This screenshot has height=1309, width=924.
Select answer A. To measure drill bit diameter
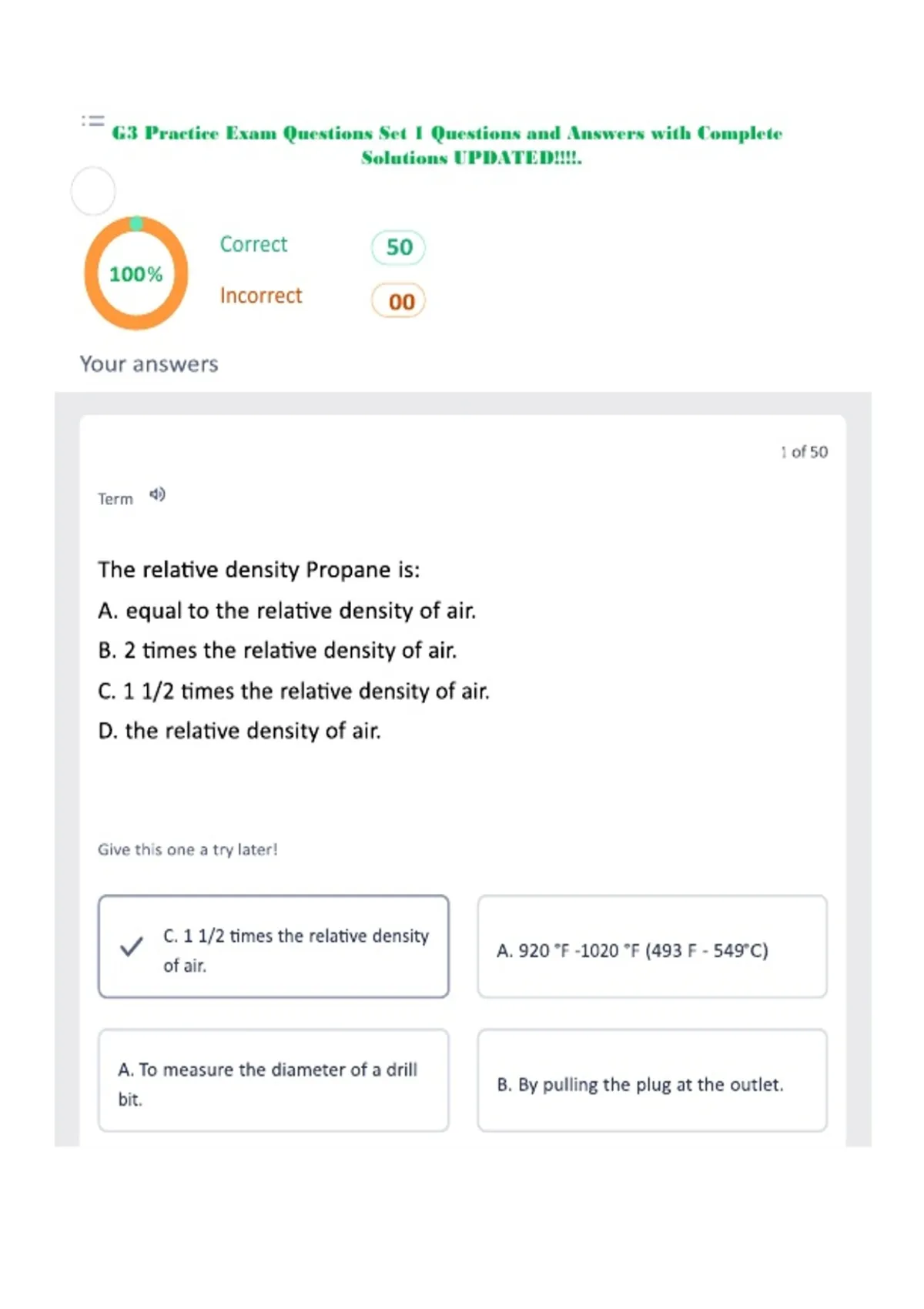(x=273, y=1080)
